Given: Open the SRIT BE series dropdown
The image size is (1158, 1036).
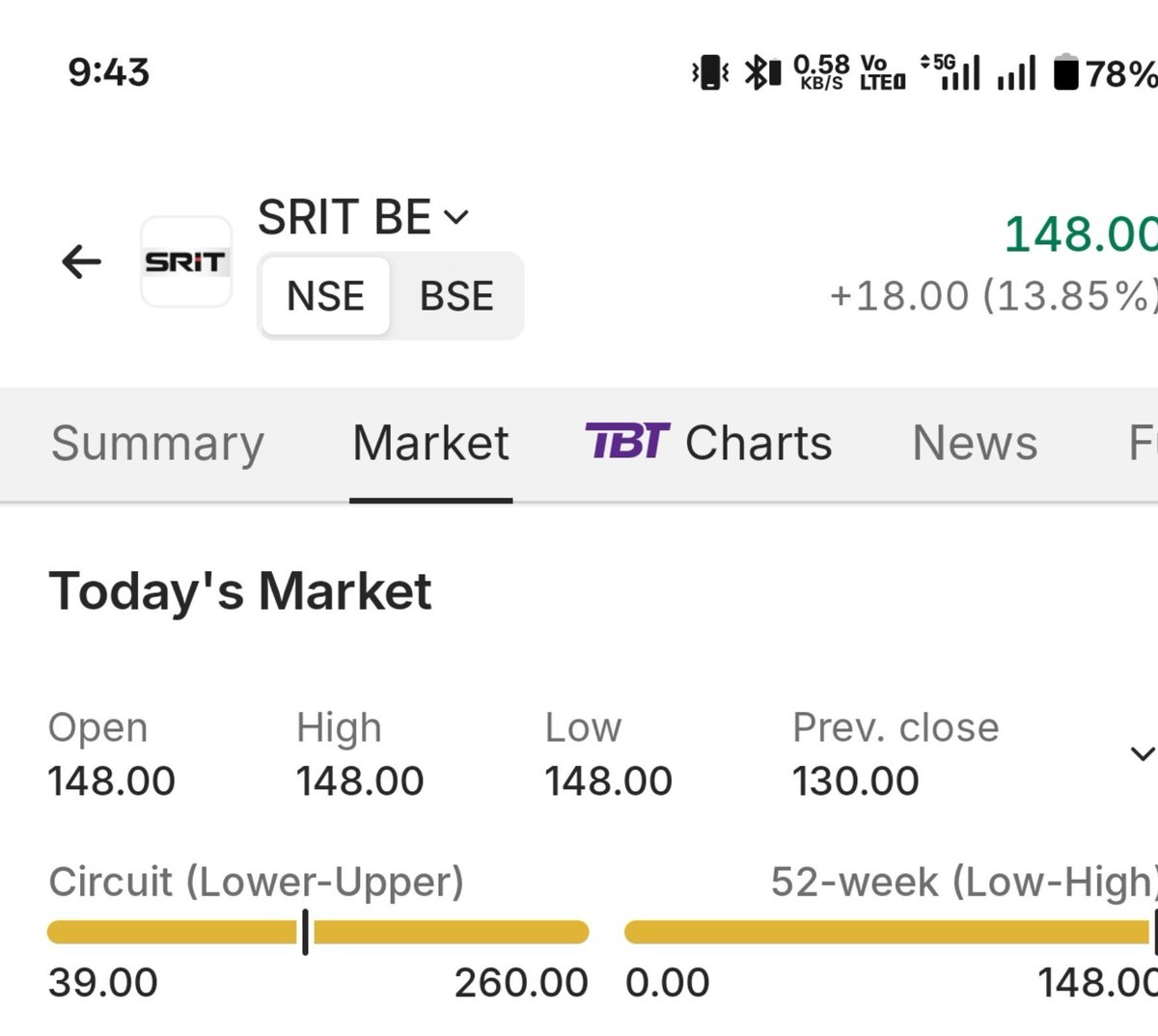Looking at the screenshot, I should (x=363, y=217).
